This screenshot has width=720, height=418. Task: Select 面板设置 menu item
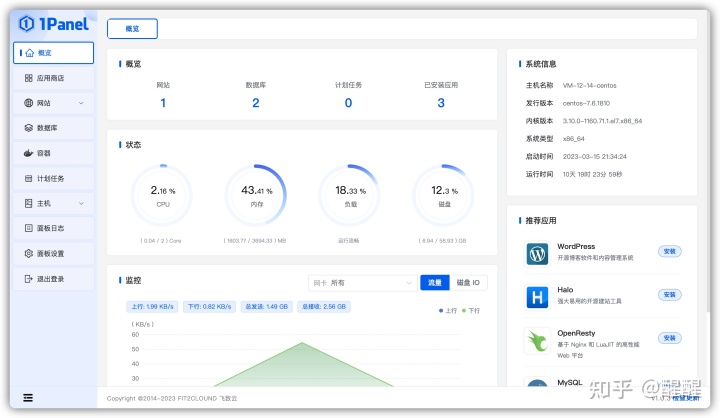pyautogui.click(x=53, y=253)
